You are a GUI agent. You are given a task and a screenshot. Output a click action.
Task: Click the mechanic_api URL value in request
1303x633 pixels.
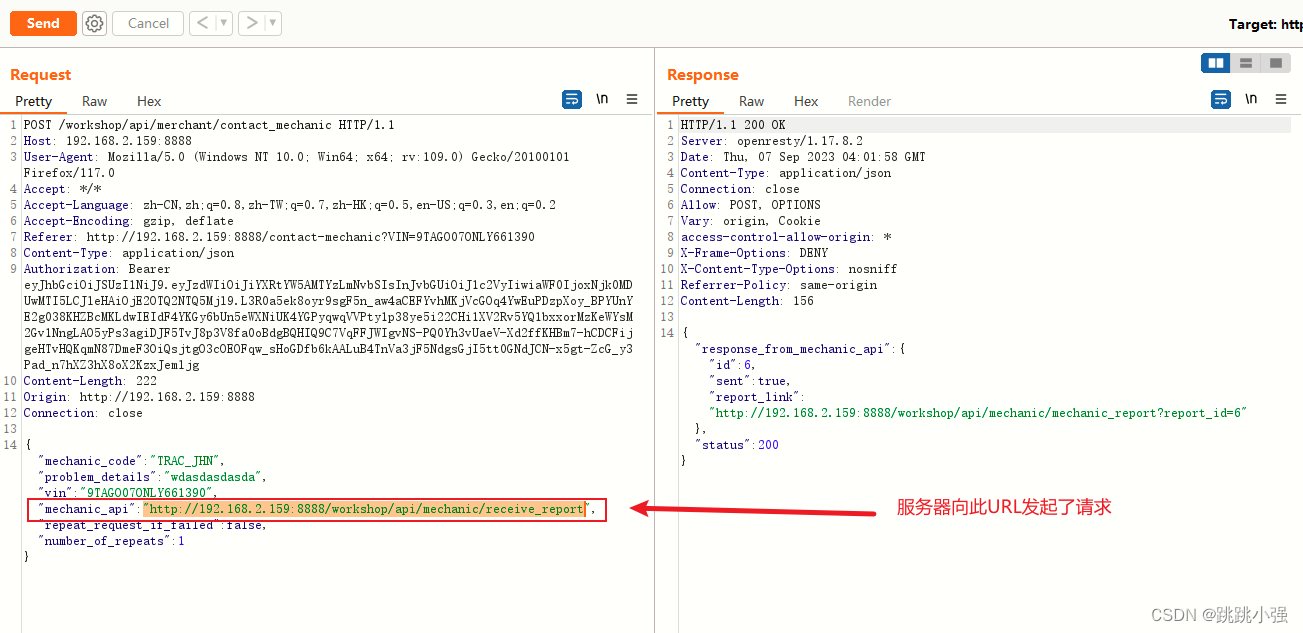(365, 509)
